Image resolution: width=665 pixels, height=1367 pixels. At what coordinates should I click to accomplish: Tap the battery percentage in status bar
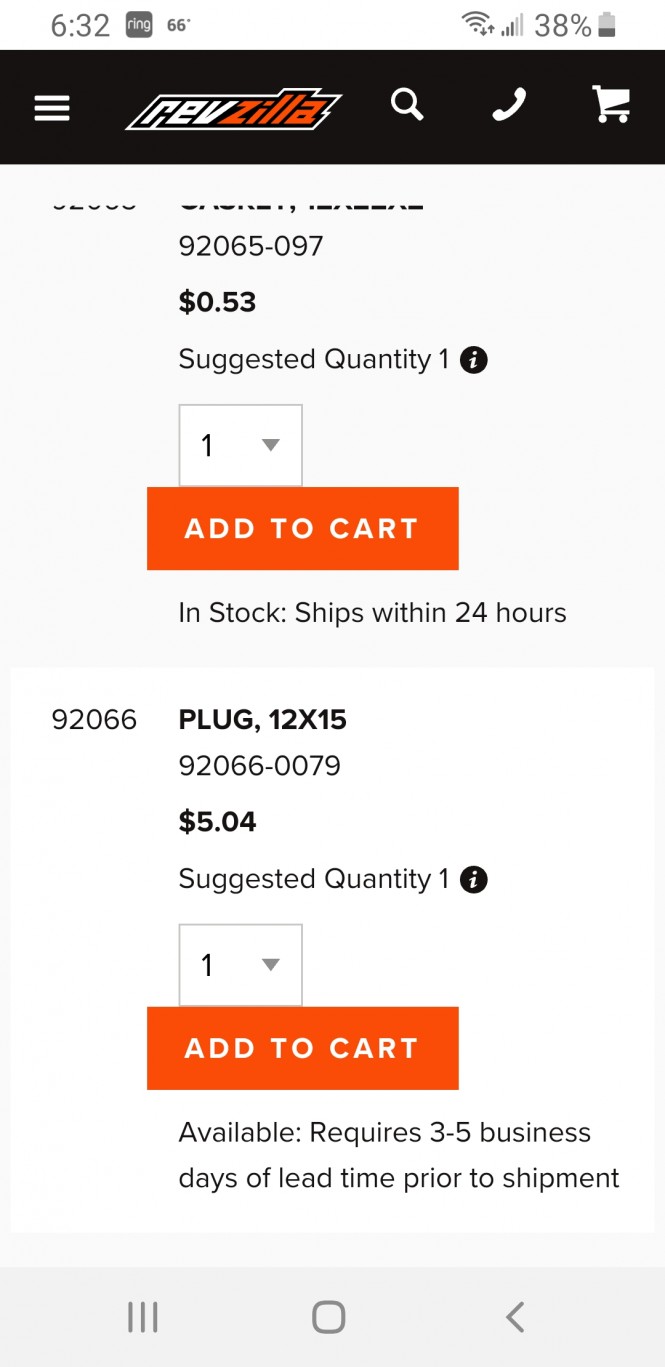point(562,26)
